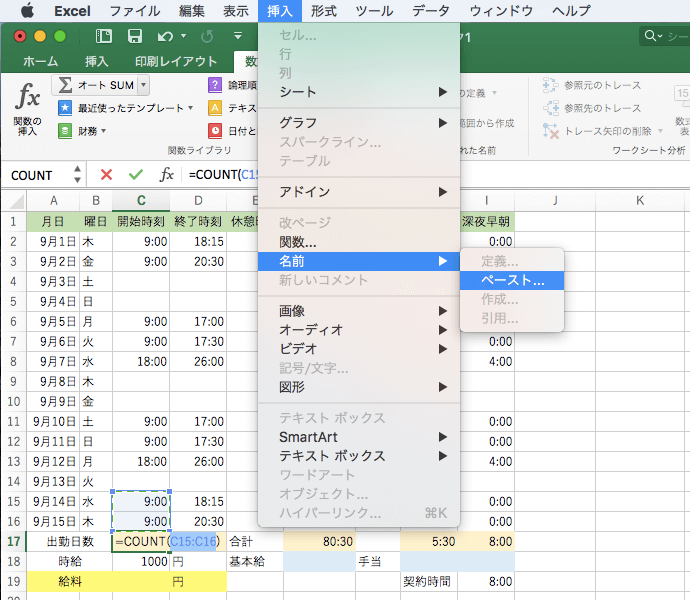Select row 17 header
This screenshot has width=690, height=600.
click(x=14, y=541)
